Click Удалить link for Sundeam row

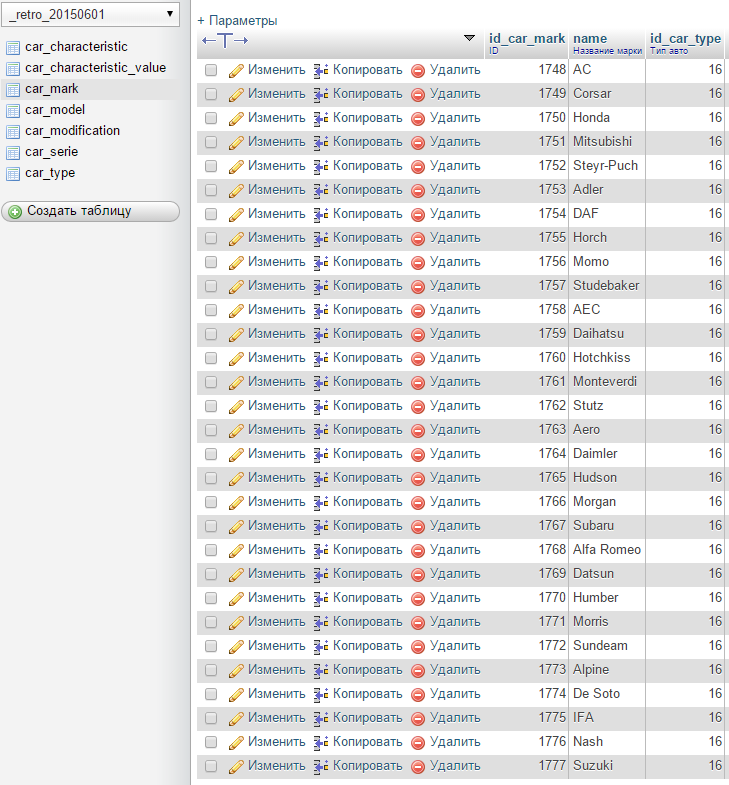click(455, 646)
